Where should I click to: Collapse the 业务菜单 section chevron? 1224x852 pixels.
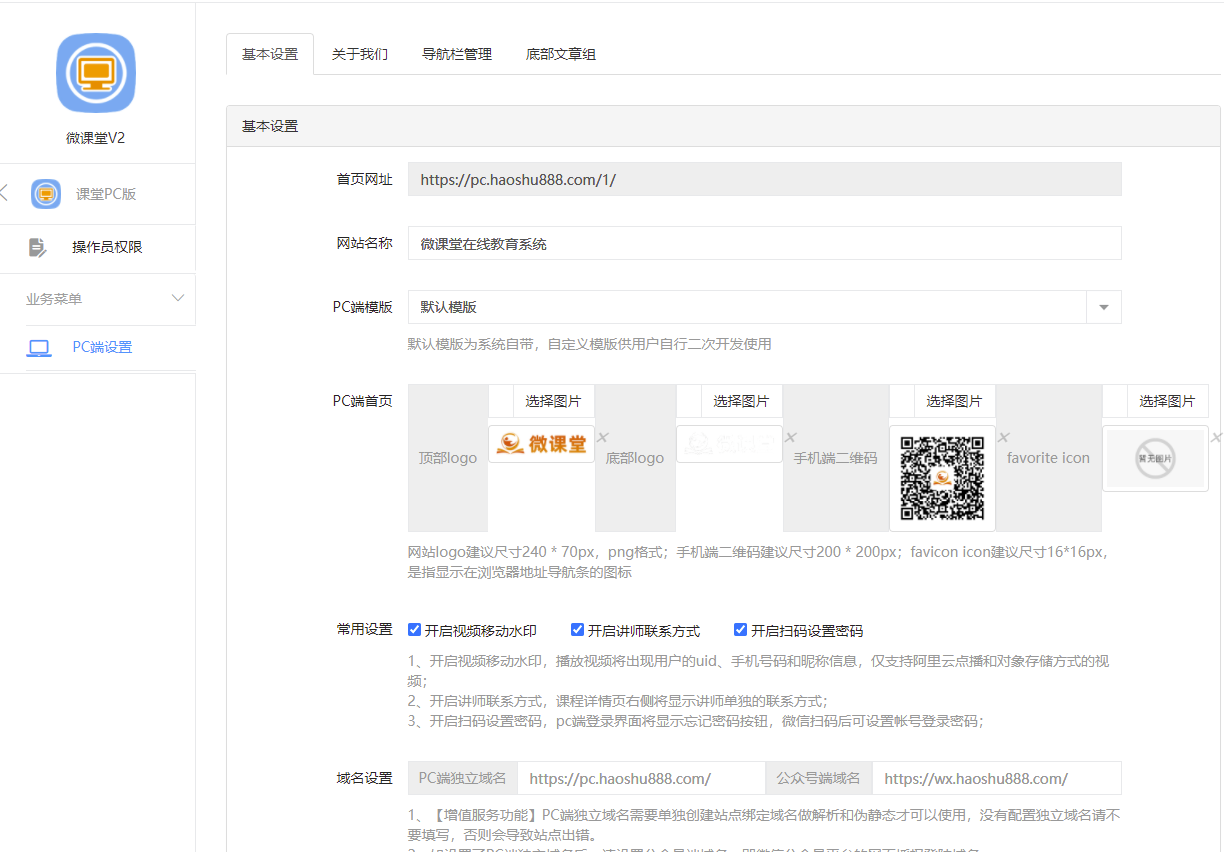coord(178,298)
